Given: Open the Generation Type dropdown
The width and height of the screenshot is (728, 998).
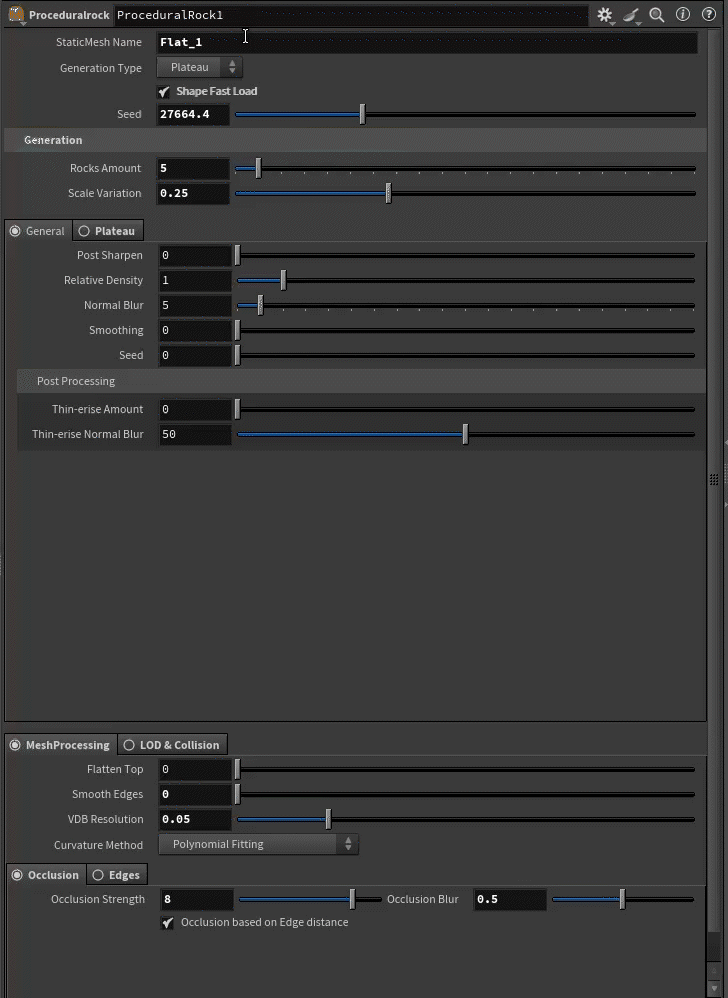Looking at the screenshot, I should point(199,67).
